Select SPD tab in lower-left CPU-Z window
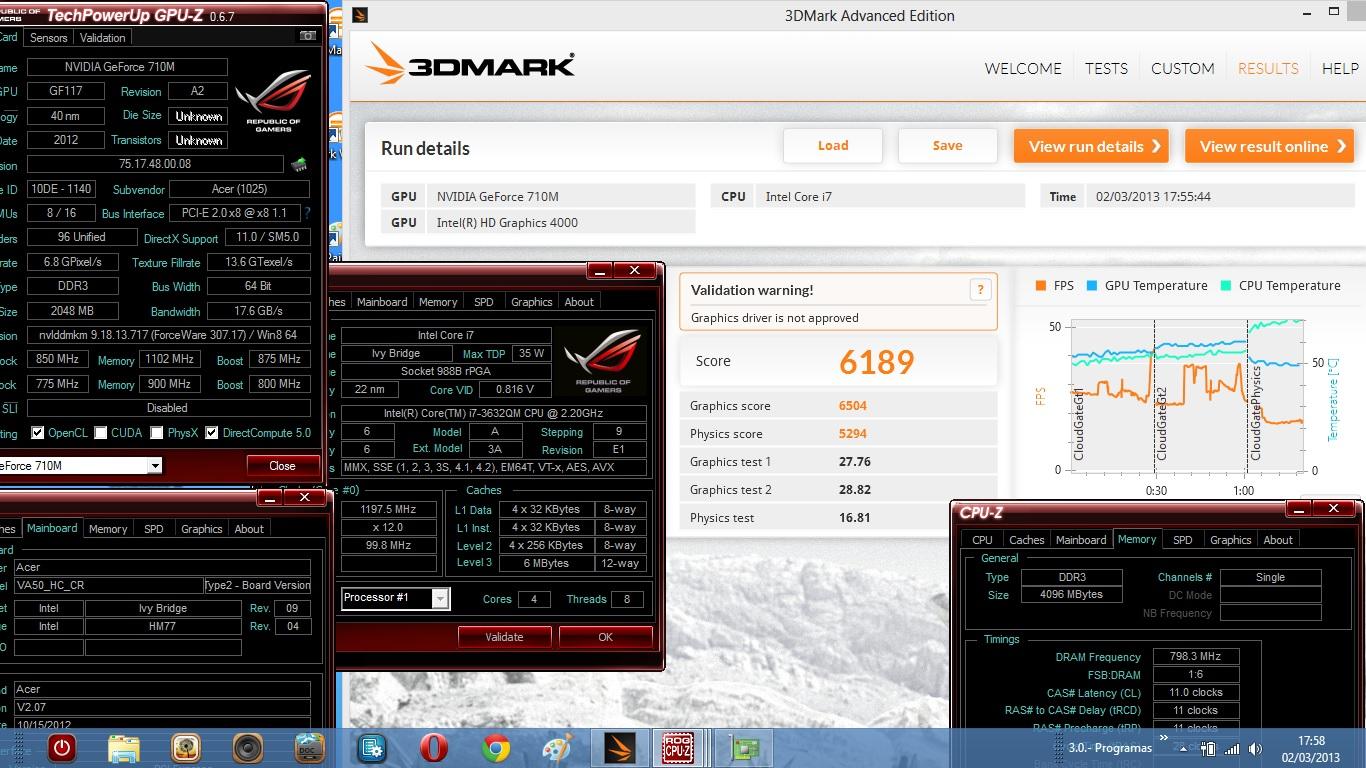 coord(153,529)
